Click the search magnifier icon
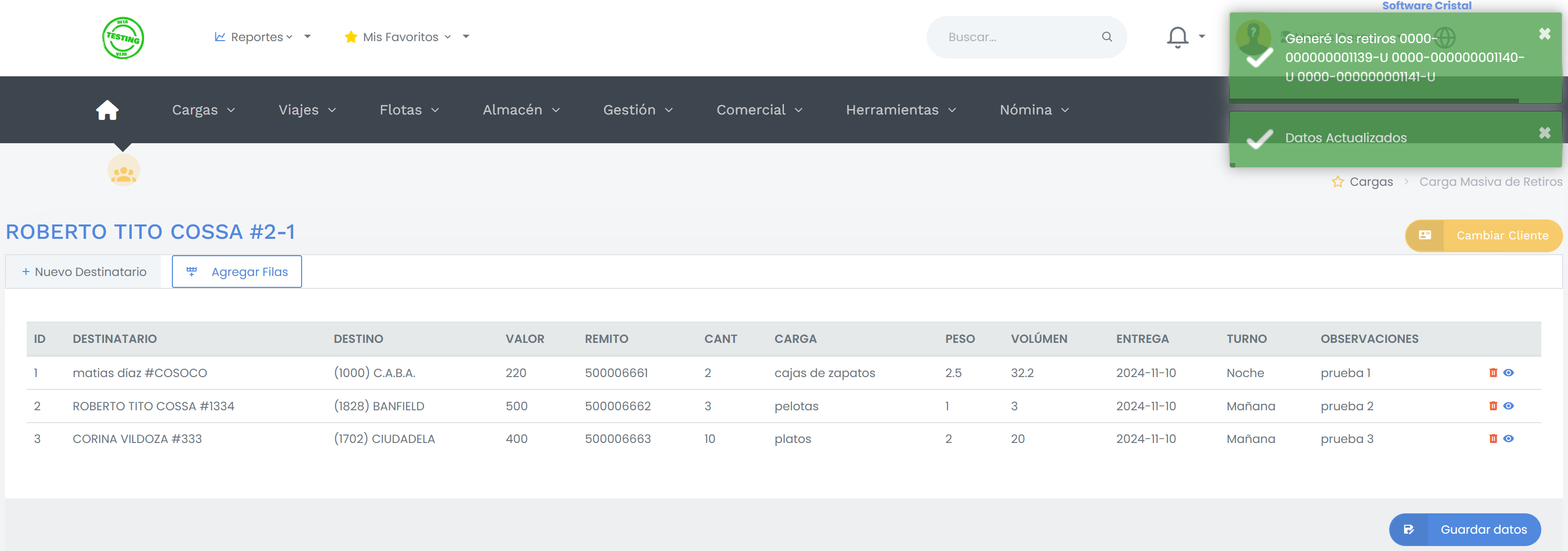Image resolution: width=1568 pixels, height=551 pixels. (1106, 37)
